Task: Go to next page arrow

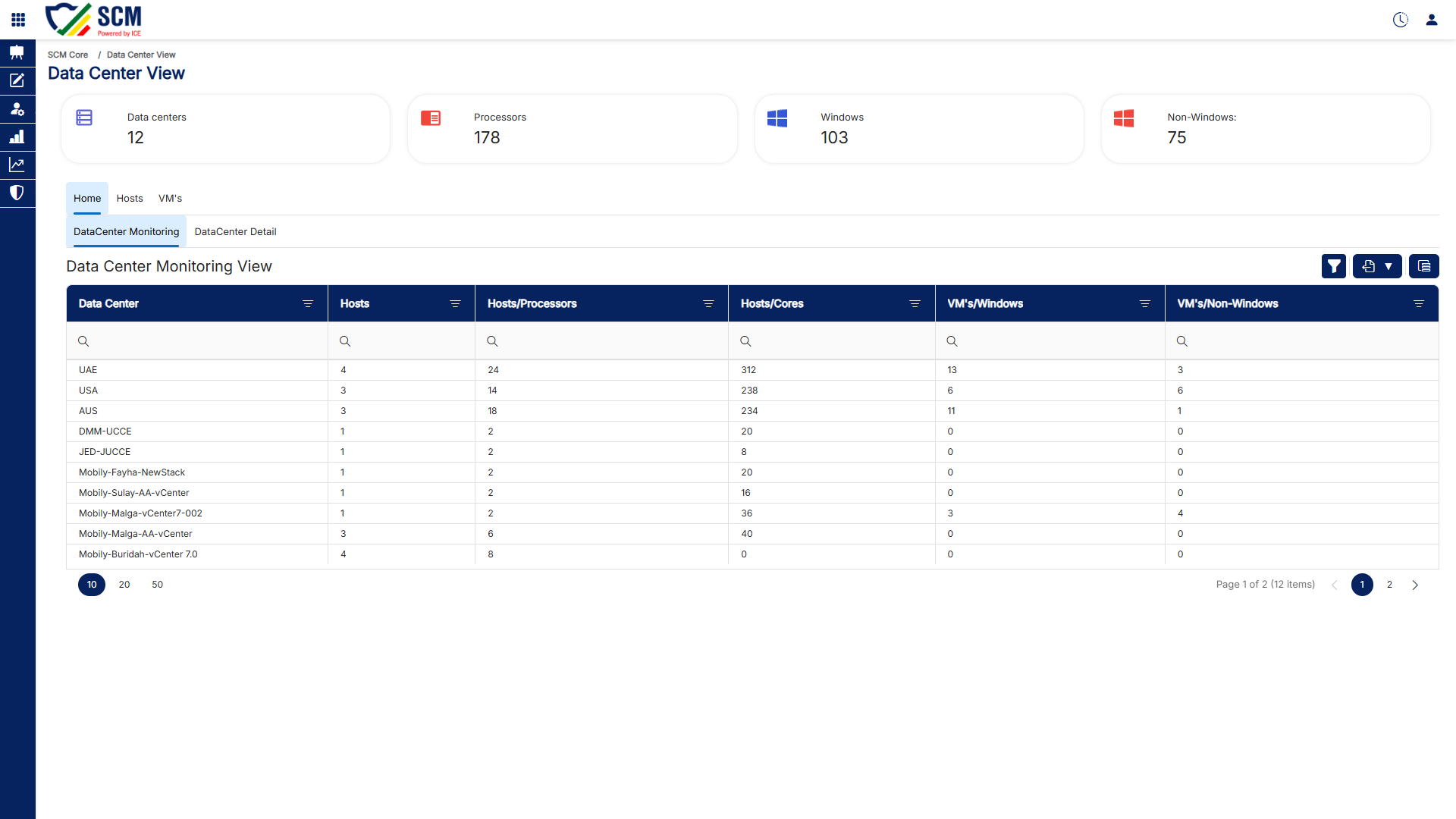Action: 1415,585
